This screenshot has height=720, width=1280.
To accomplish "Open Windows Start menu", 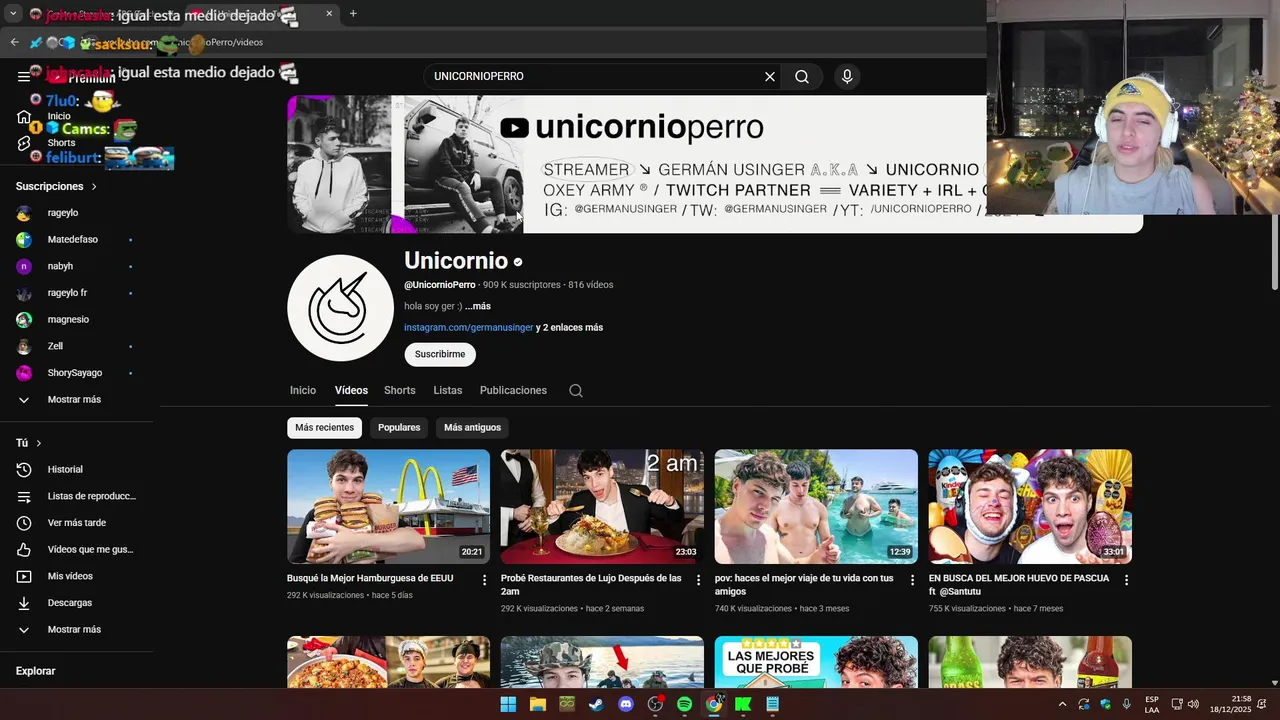I will 508,704.
